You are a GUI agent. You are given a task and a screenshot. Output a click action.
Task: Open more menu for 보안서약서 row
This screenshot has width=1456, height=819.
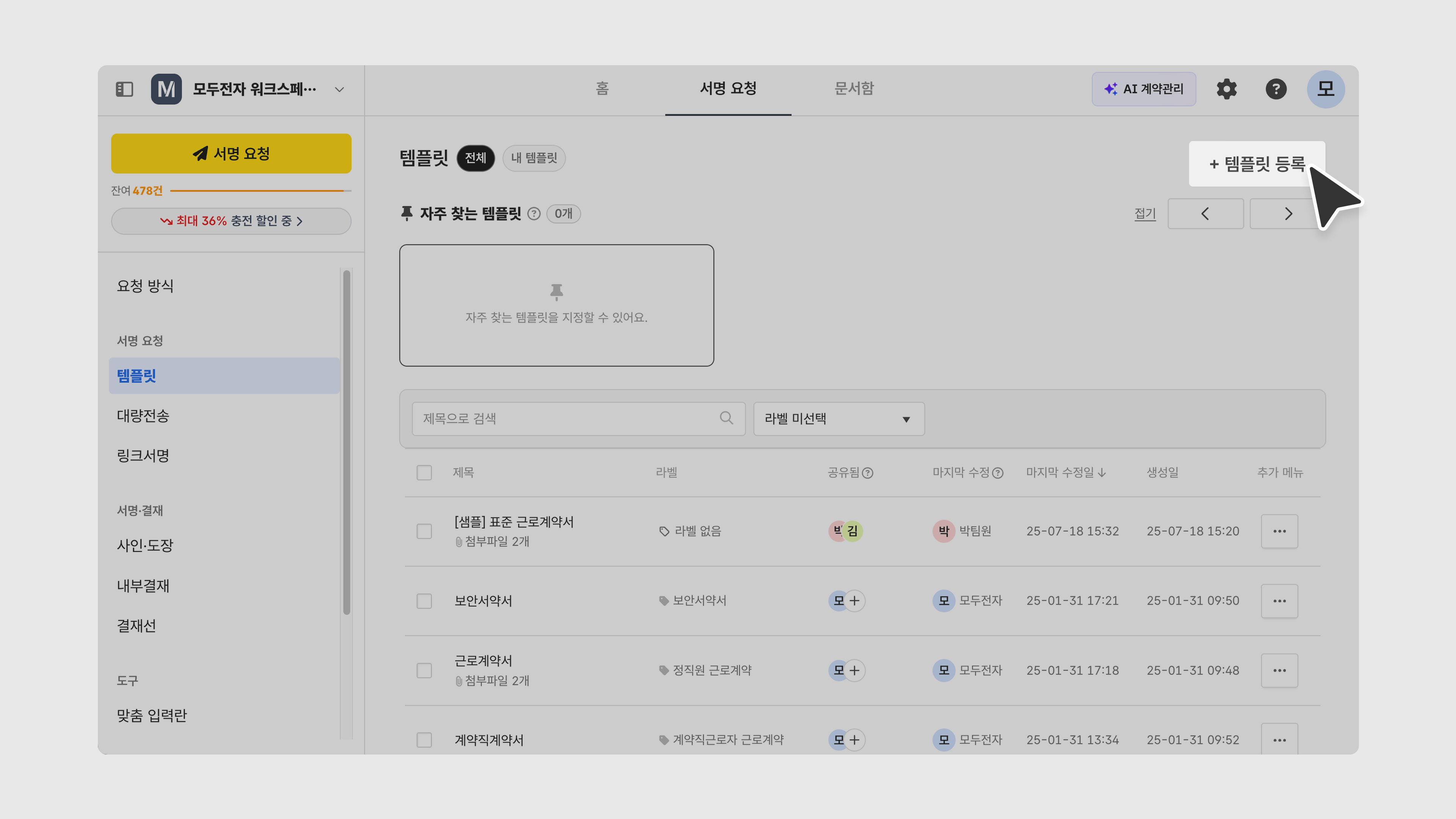coord(1279,601)
